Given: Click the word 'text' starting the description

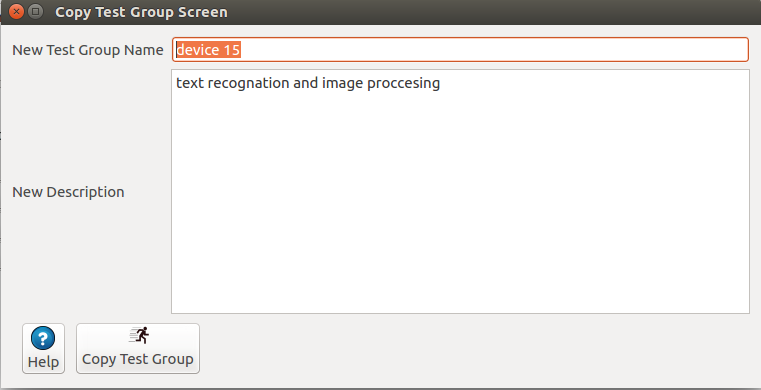Looking at the screenshot, I should click(x=190, y=83).
